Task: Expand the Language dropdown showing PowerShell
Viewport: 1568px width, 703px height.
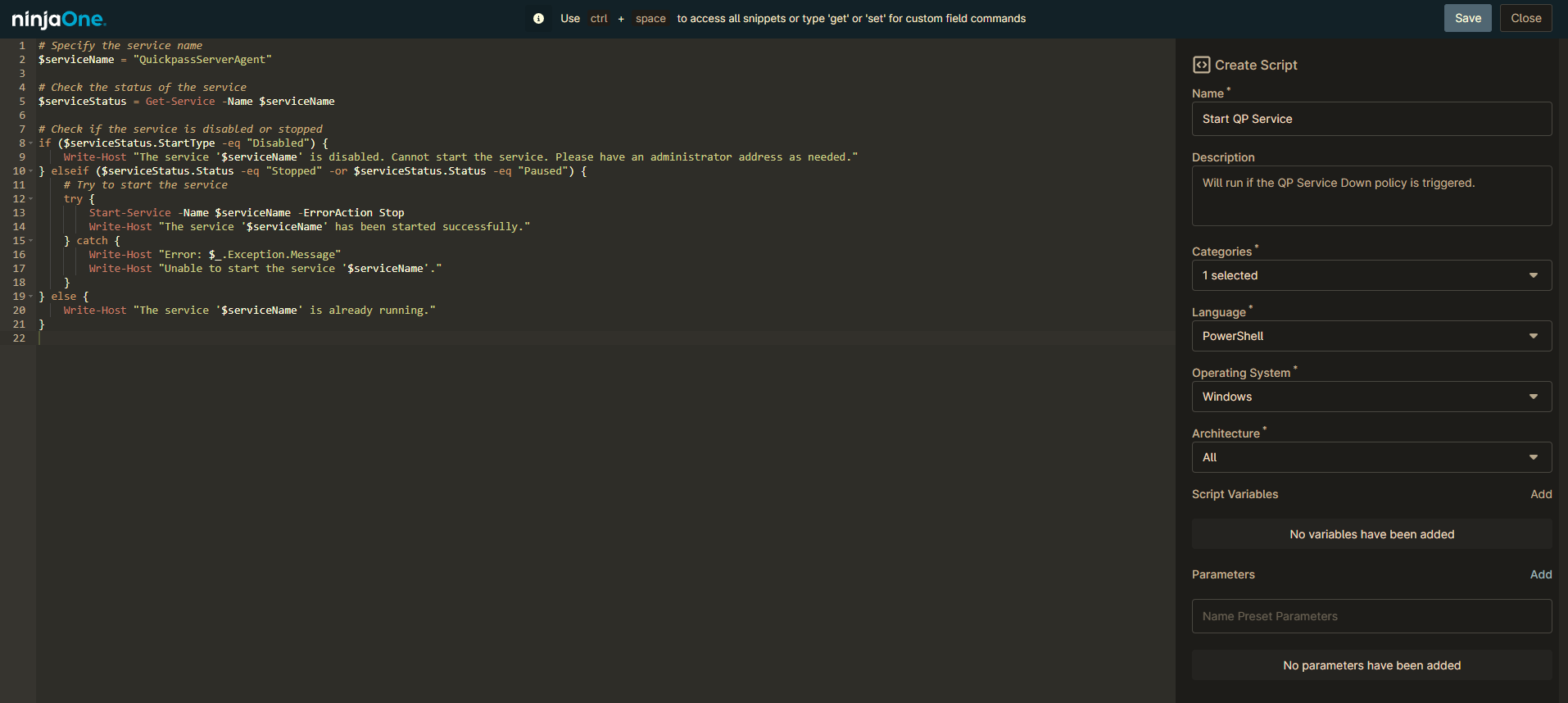Action: click(1371, 336)
